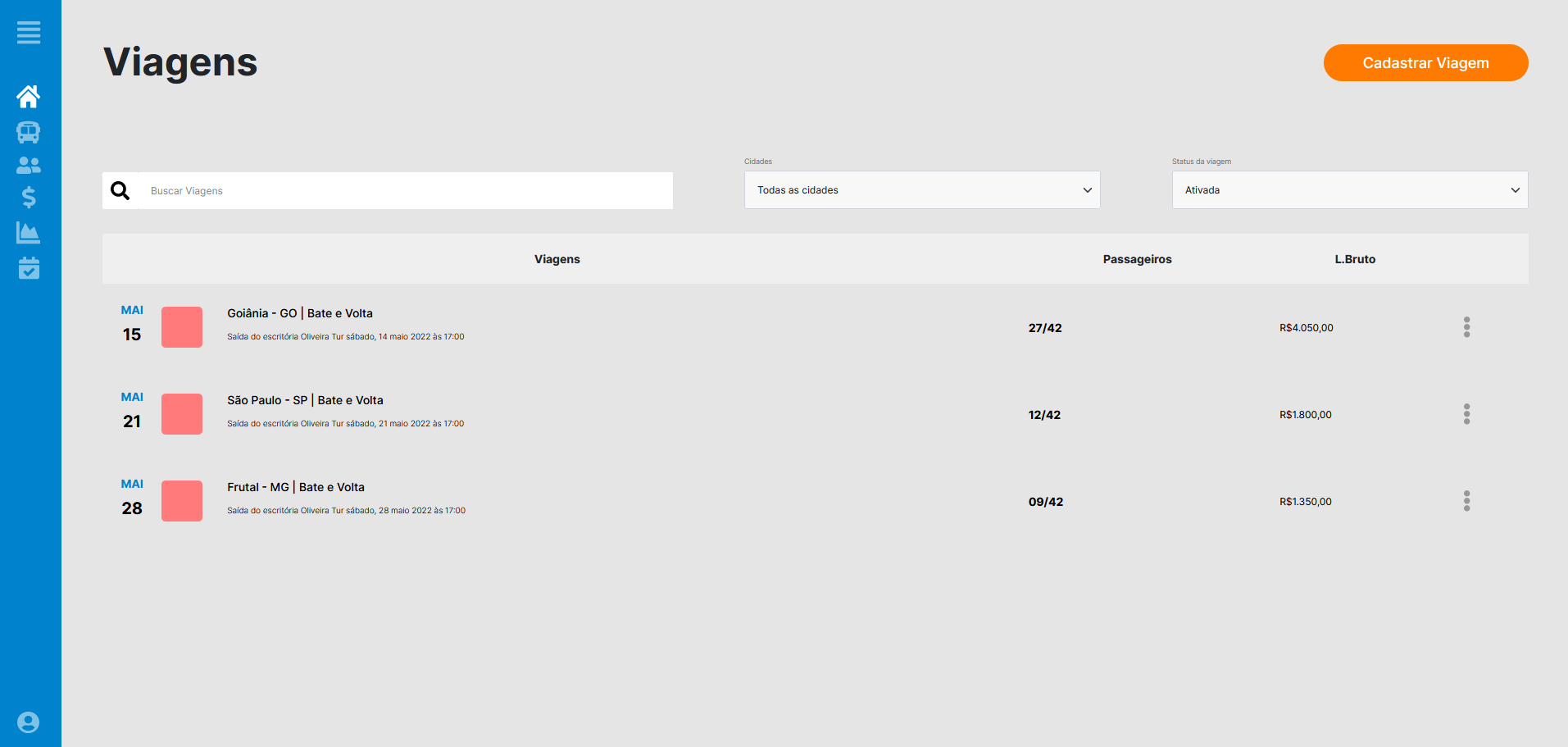Click the Cadastrar Viagem button
Image resolution: width=1568 pixels, height=747 pixels.
tap(1426, 62)
